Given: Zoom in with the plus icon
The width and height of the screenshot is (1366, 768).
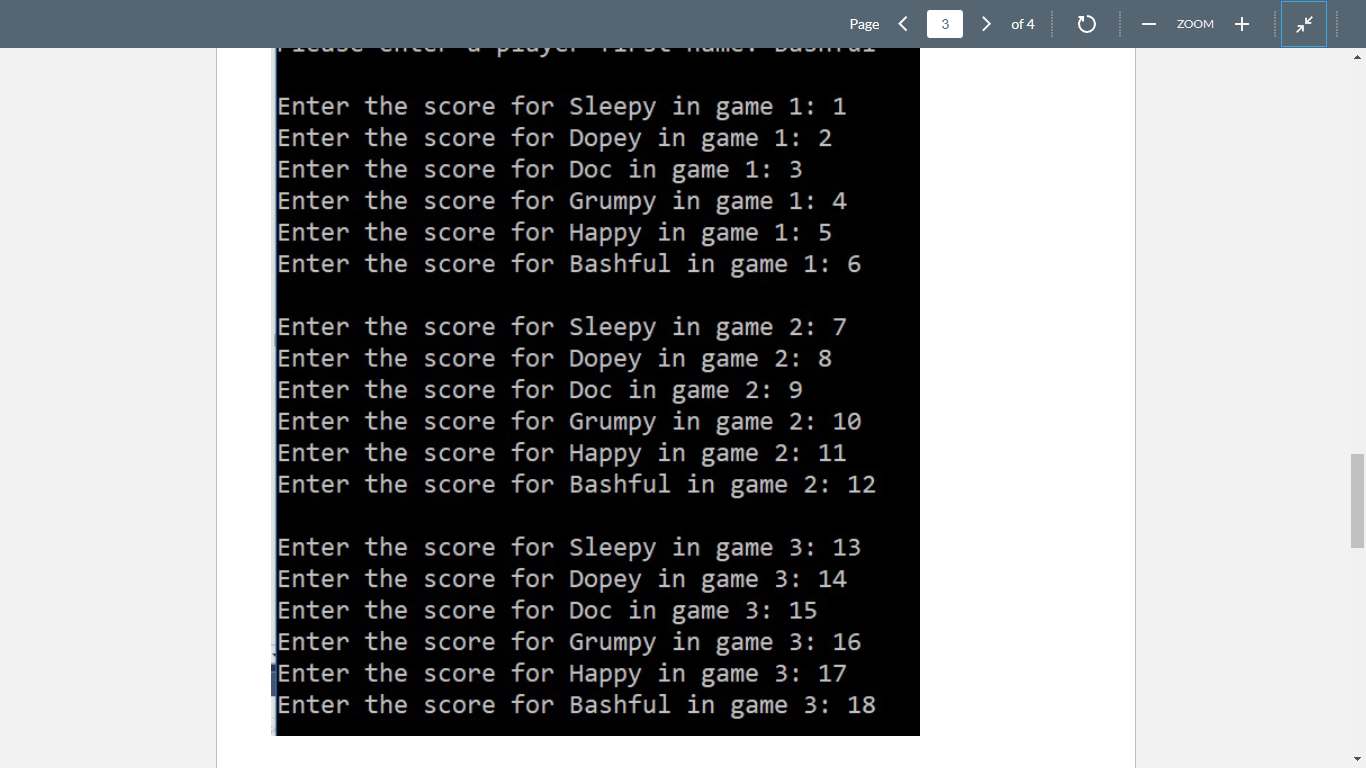Looking at the screenshot, I should [1241, 23].
